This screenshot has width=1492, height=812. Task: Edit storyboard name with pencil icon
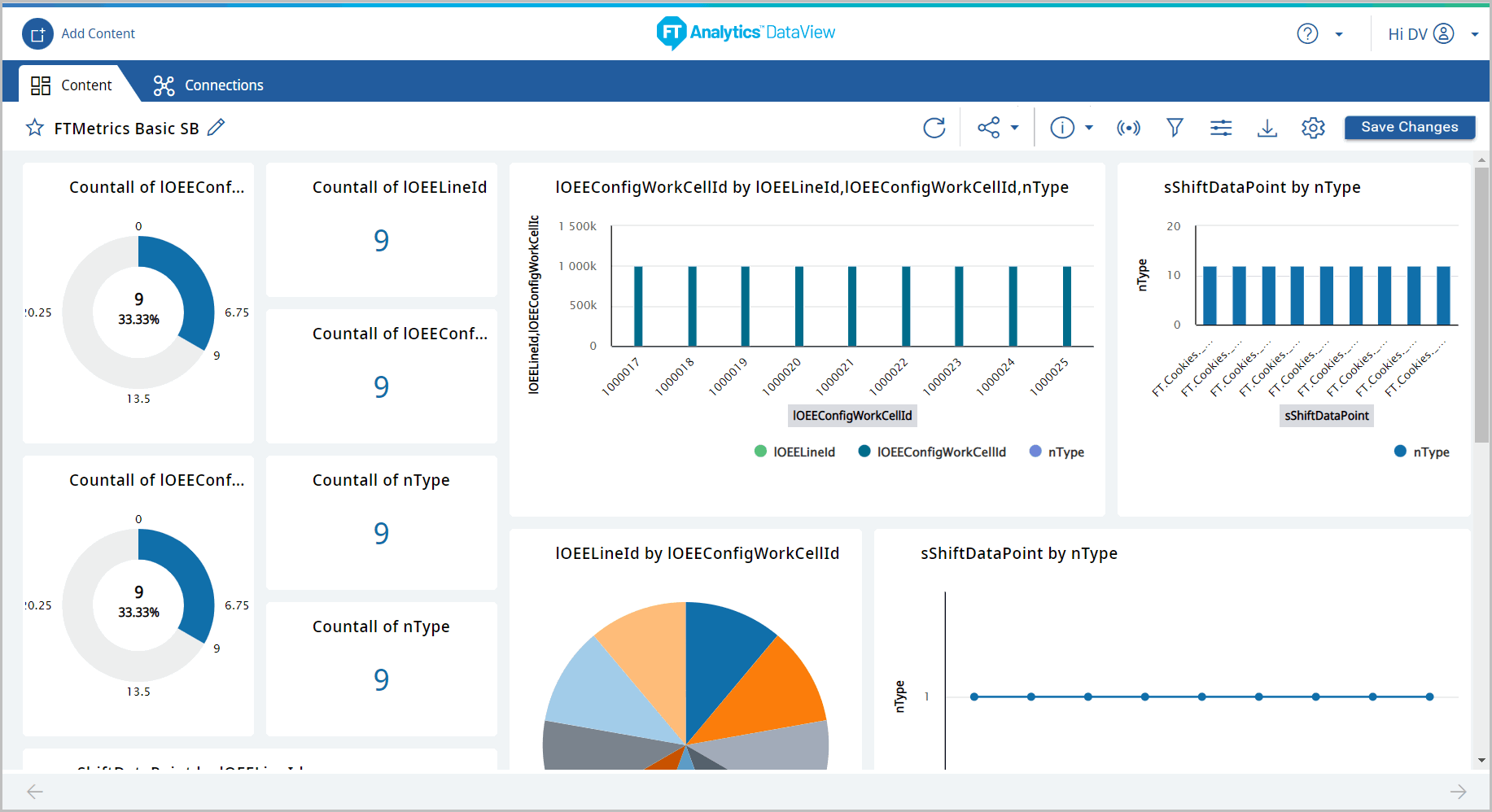(x=216, y=128)
